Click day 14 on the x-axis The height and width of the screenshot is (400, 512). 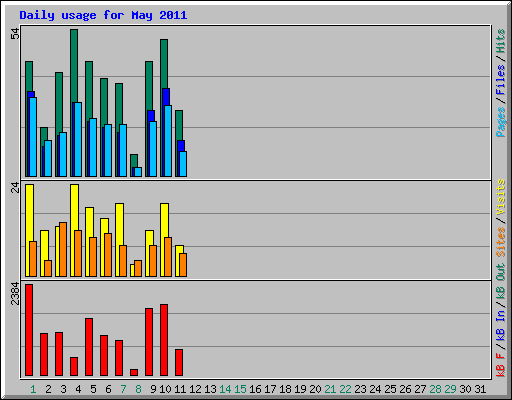[x=225, y=389]
